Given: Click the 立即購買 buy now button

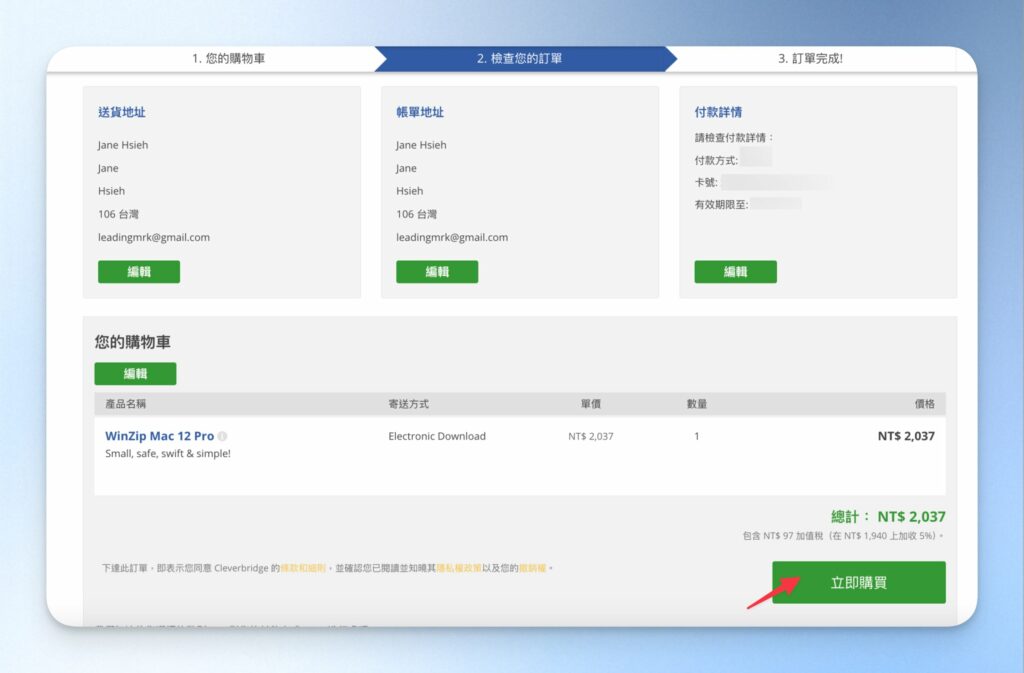Looking at the screenshot, I should [x=859, y=582].
